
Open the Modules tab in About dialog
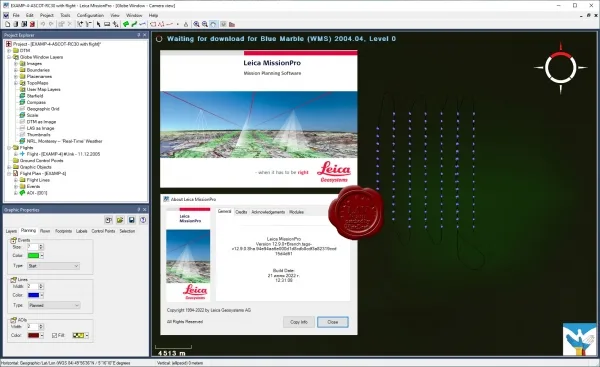(297, 212)
